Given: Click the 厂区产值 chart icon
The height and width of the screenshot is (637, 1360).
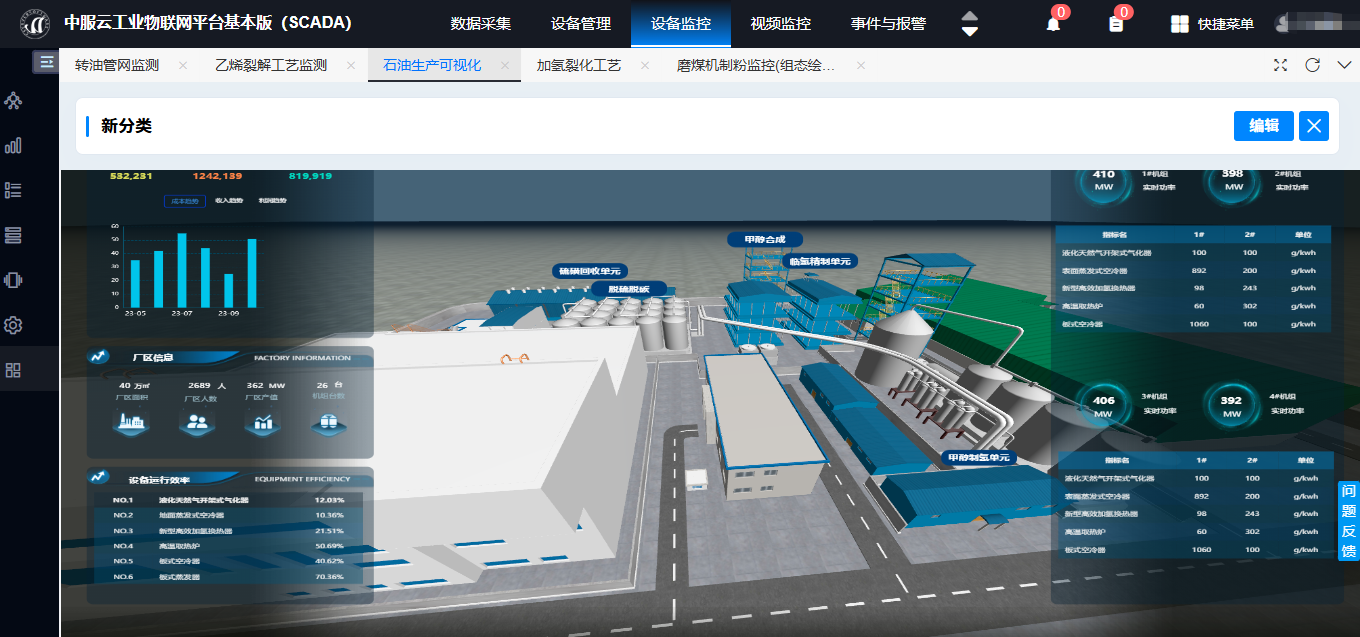Looking at the screenshot, I should click(x=263, y=423).
